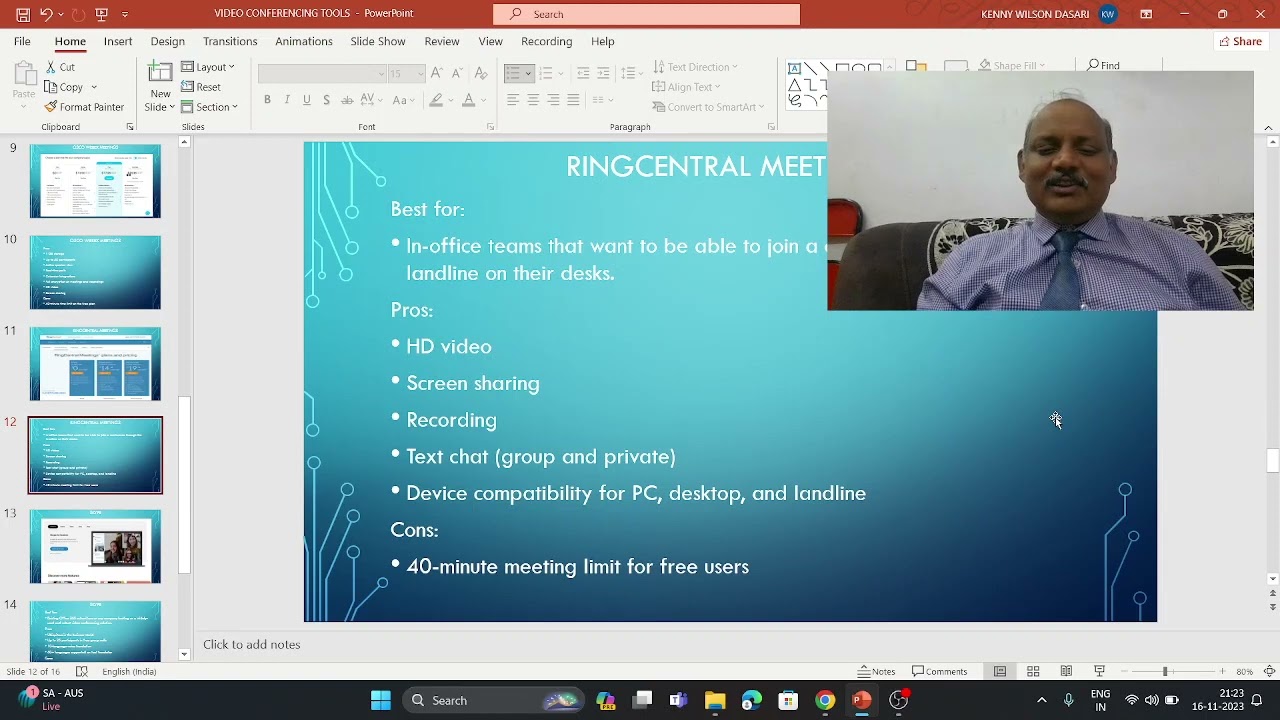This screenshot has width=1280, height=720.
Task: Open OBS Studio from the taskbar
Action: pos(898,700)
